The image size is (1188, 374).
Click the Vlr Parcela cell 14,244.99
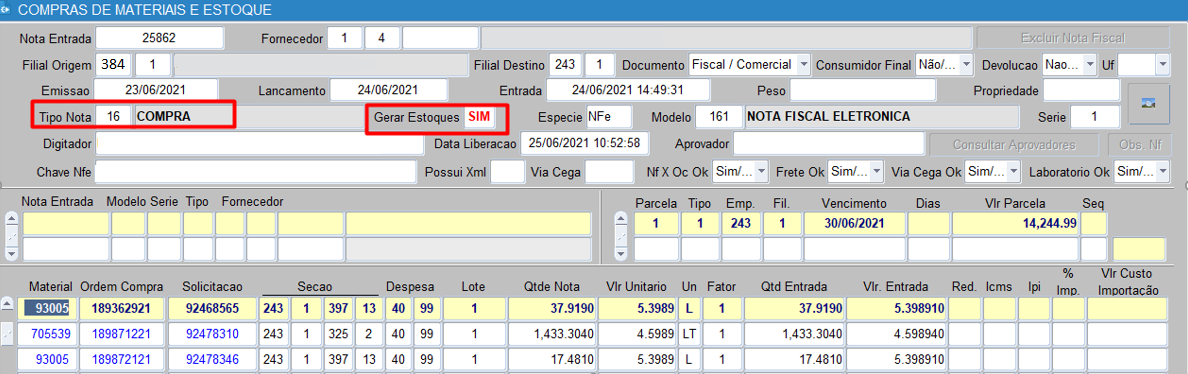pyautogui.click(x=1016, y=224)
